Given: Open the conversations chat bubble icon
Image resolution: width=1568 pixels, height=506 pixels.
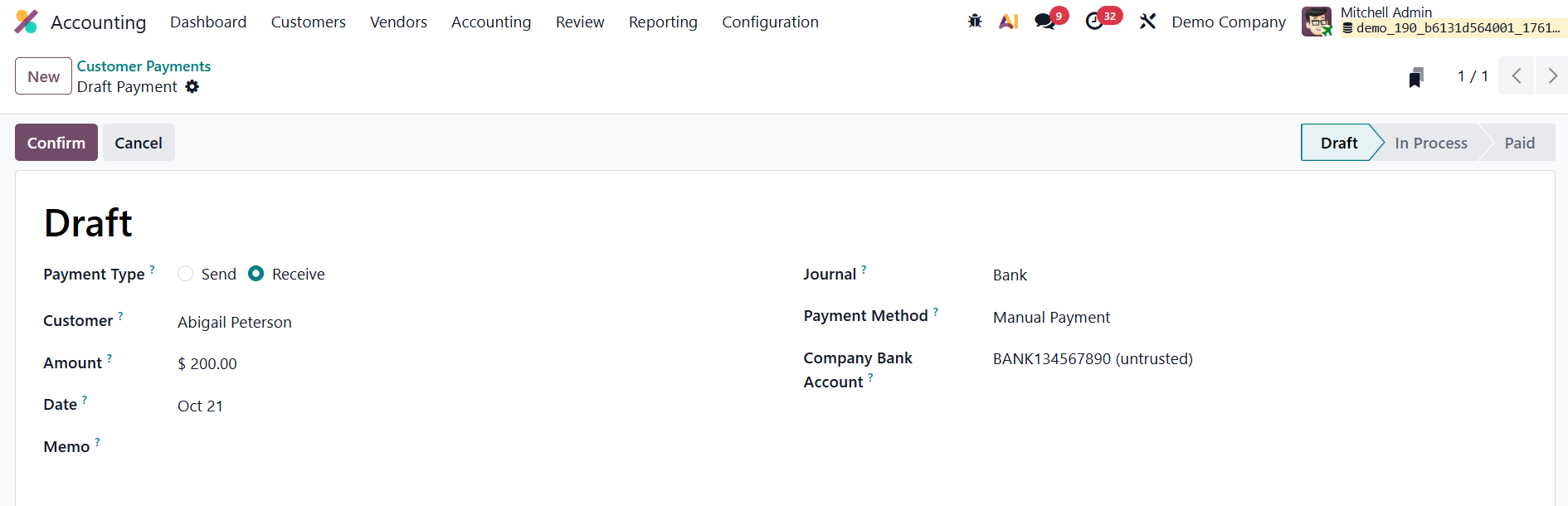Looking at the screenshot, I should (1045, 22).
